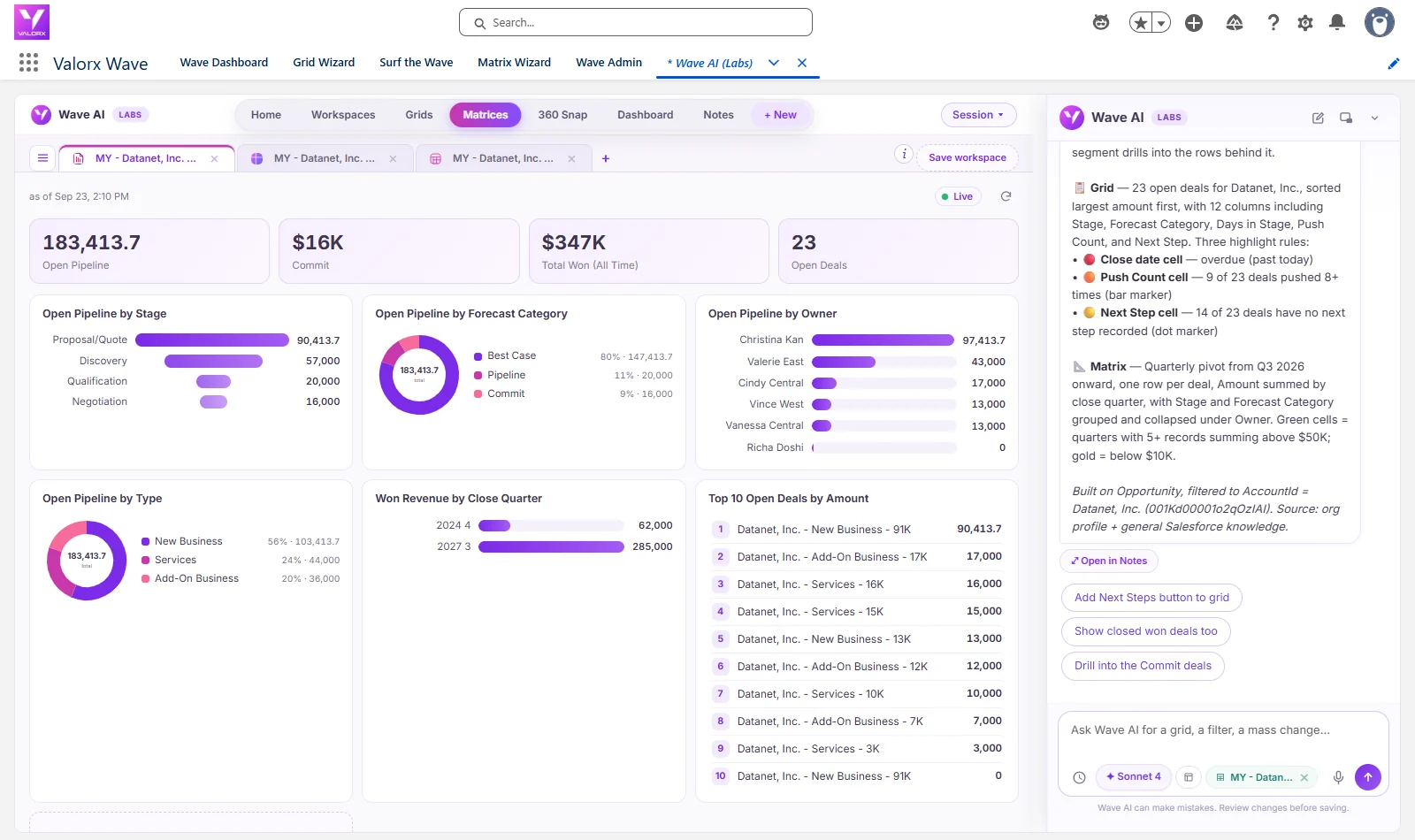Open 360 Snap view
Screen dimensions: 1415x840
point(562,115)
